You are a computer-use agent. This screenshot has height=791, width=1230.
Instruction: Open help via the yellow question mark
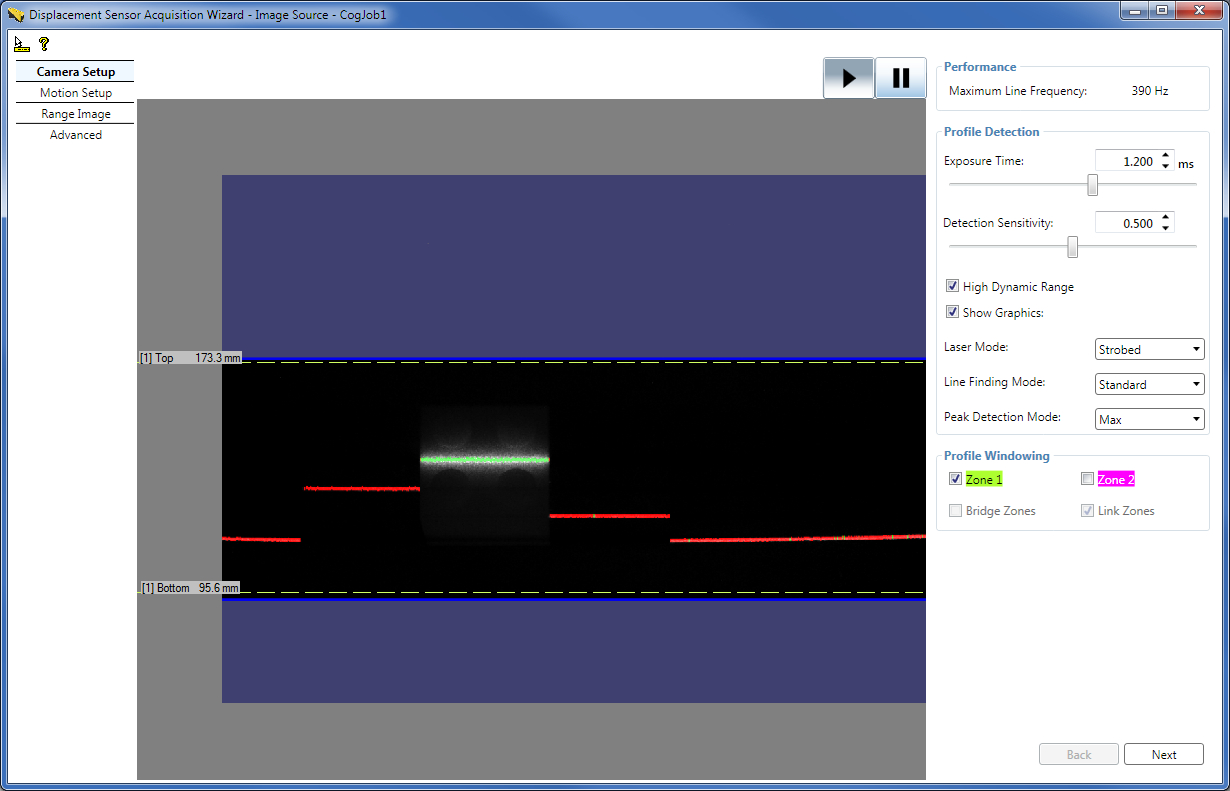(x=44, y=44)
